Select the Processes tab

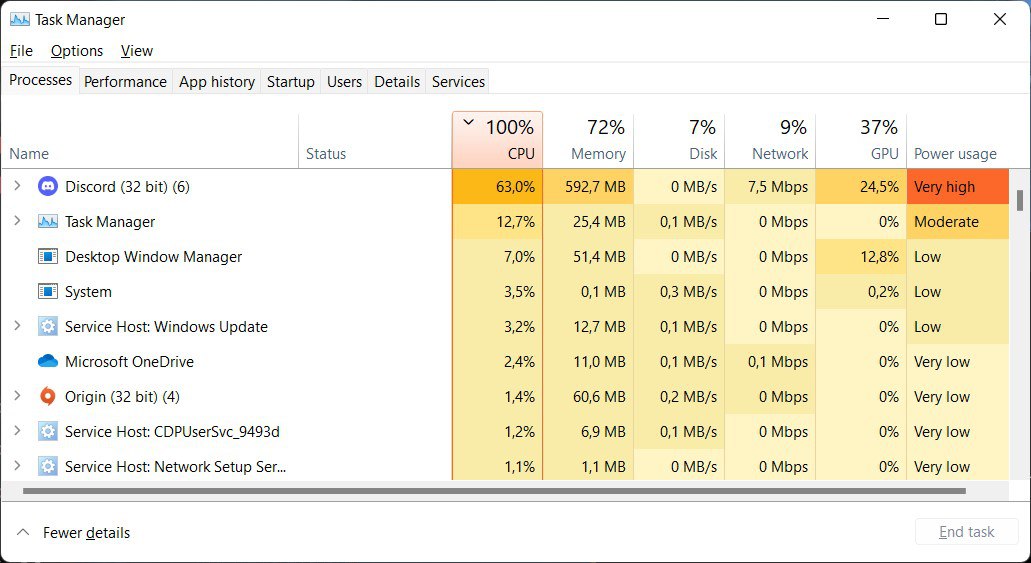coord(40,80)
